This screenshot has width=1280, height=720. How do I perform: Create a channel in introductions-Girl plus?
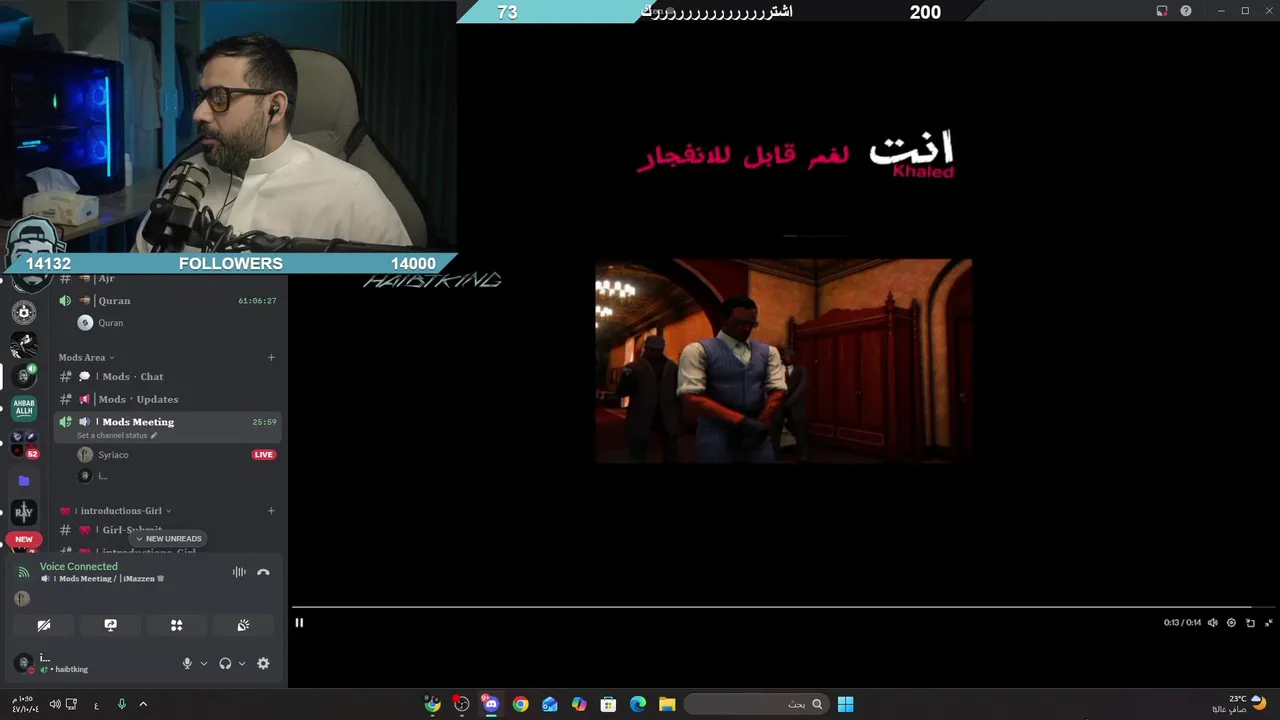(x=271, y=510)
